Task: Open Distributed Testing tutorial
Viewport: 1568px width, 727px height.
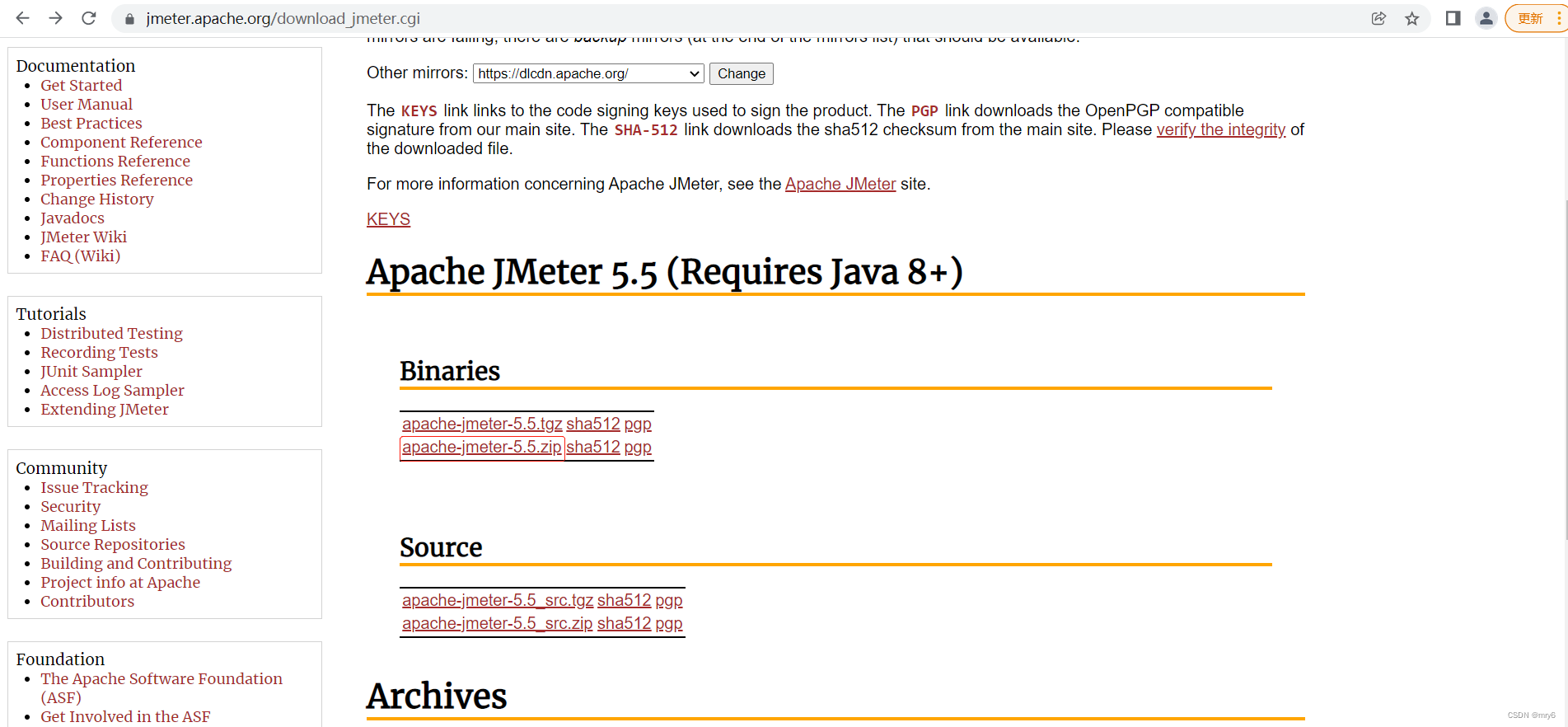Action: point(112,333)
